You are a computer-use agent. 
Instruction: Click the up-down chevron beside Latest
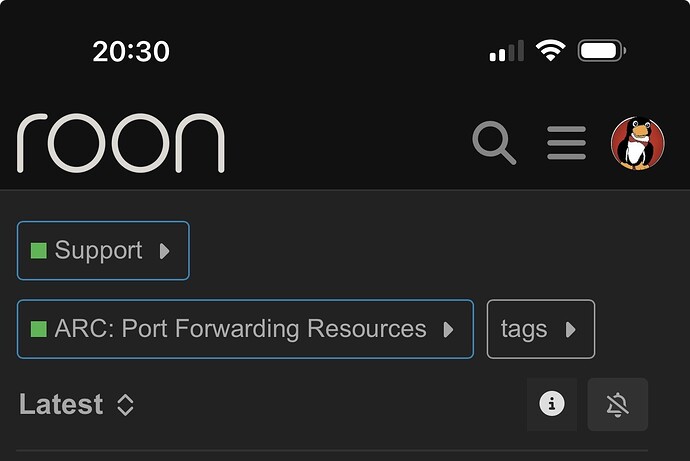pos(125,405)
